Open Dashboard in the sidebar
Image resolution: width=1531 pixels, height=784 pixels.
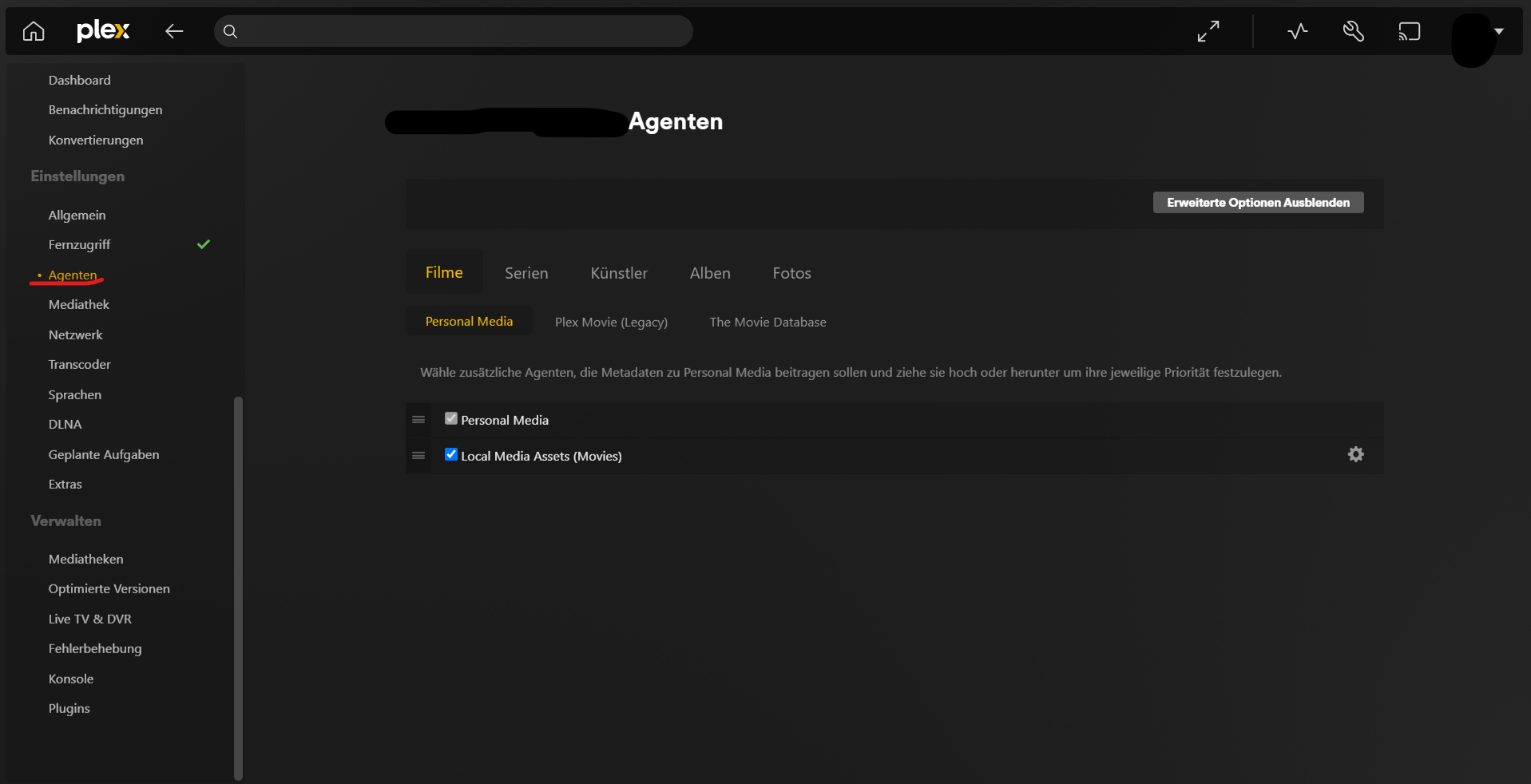80,80
